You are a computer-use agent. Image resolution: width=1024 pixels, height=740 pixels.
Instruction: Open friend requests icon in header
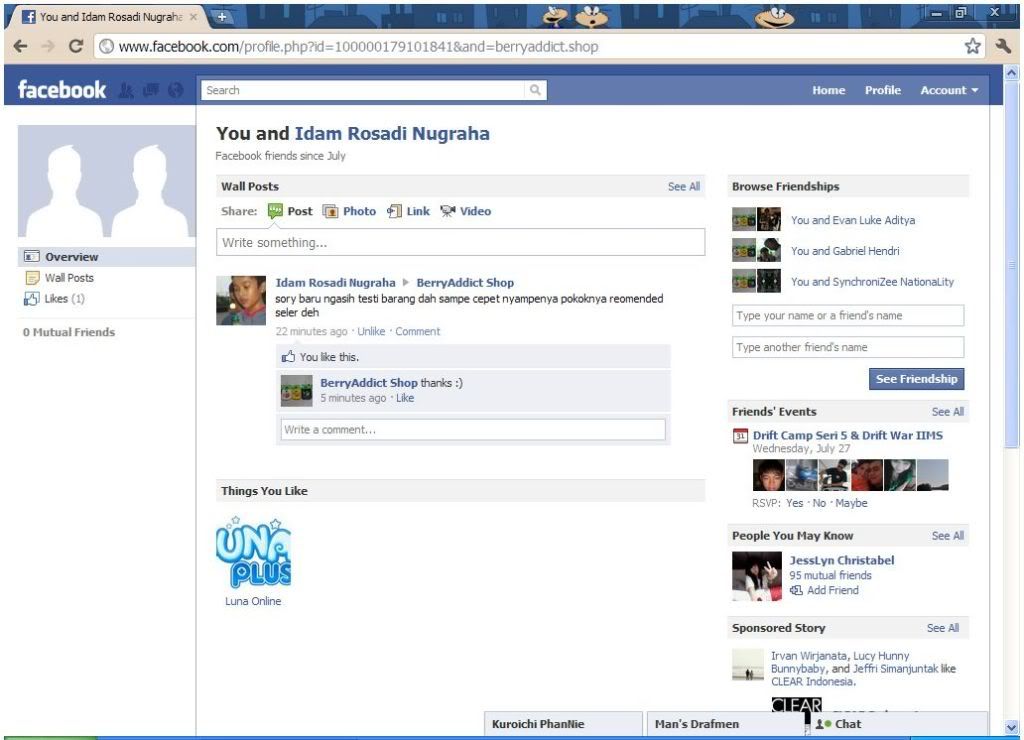[x=125, y=90]
